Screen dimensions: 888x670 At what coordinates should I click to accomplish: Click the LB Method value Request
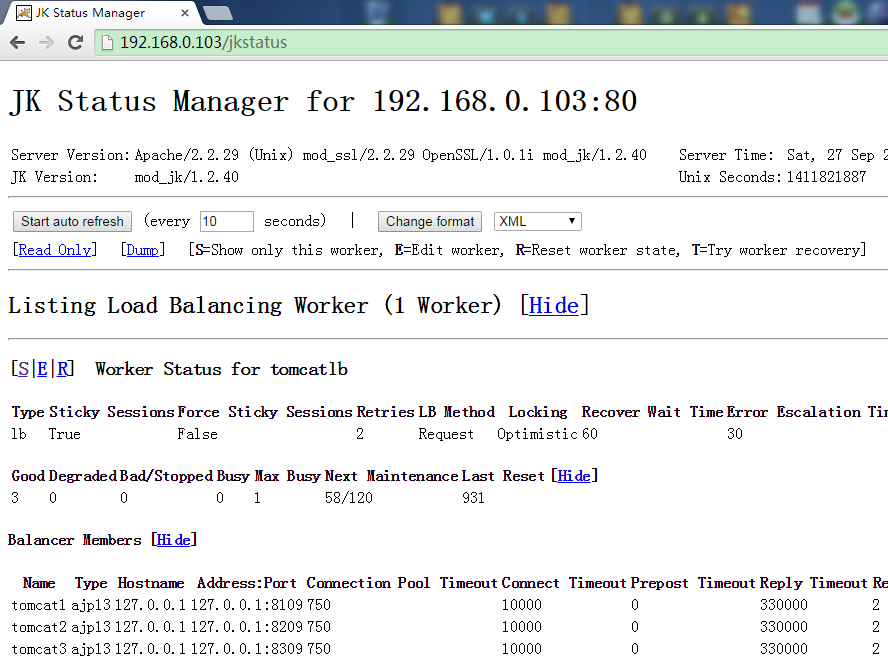[x=446, y=434]
